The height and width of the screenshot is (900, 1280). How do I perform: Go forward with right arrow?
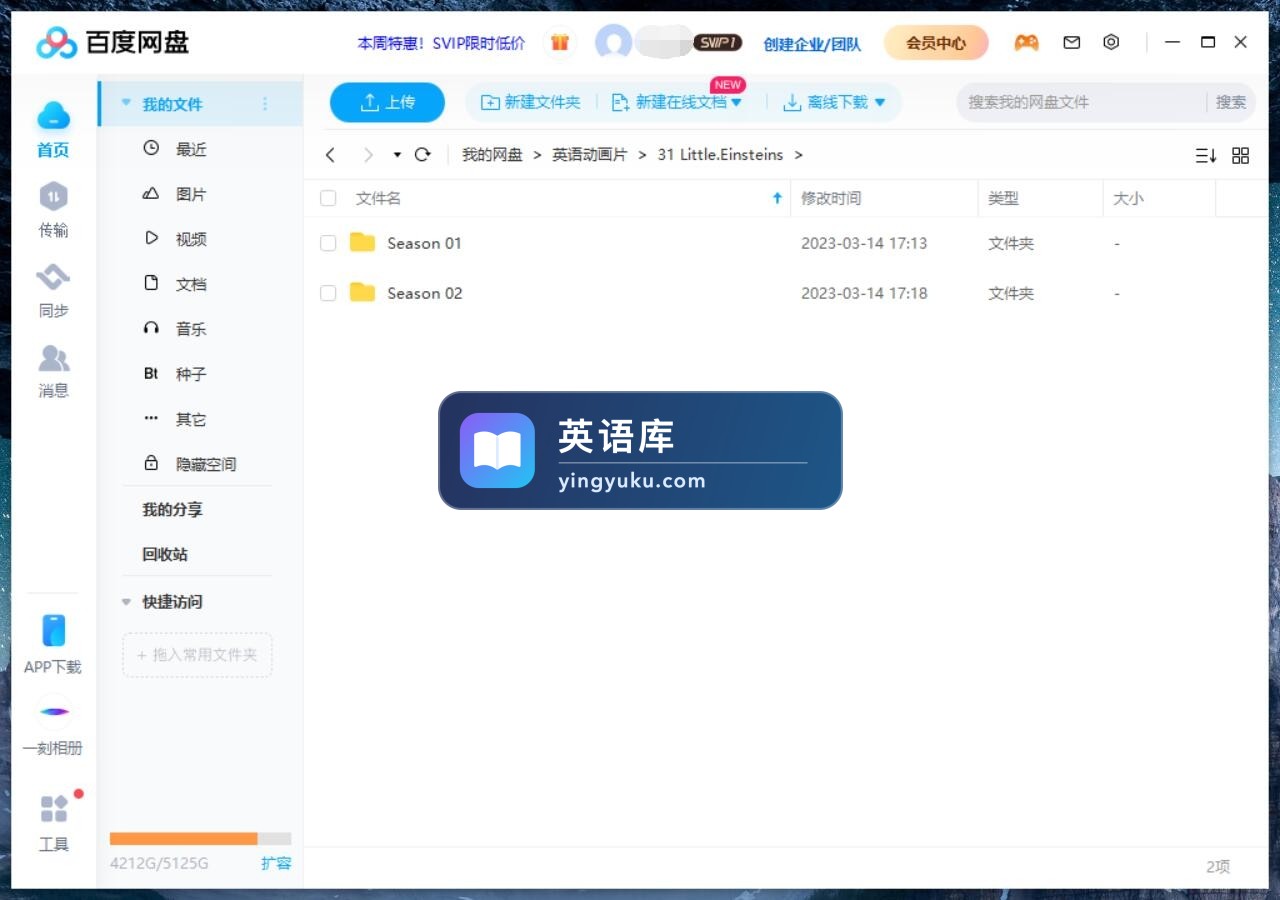(368, 155)
